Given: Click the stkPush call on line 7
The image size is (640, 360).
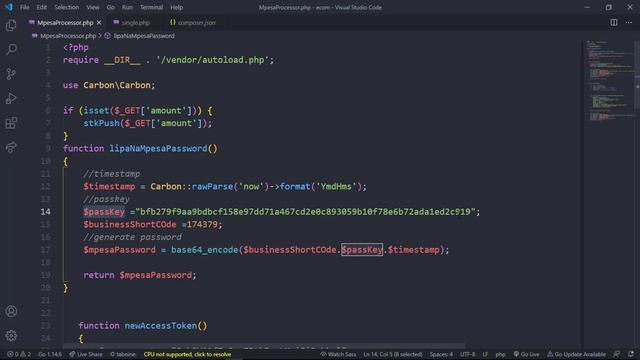Looking at the screenshot, I should coord(102,123).
